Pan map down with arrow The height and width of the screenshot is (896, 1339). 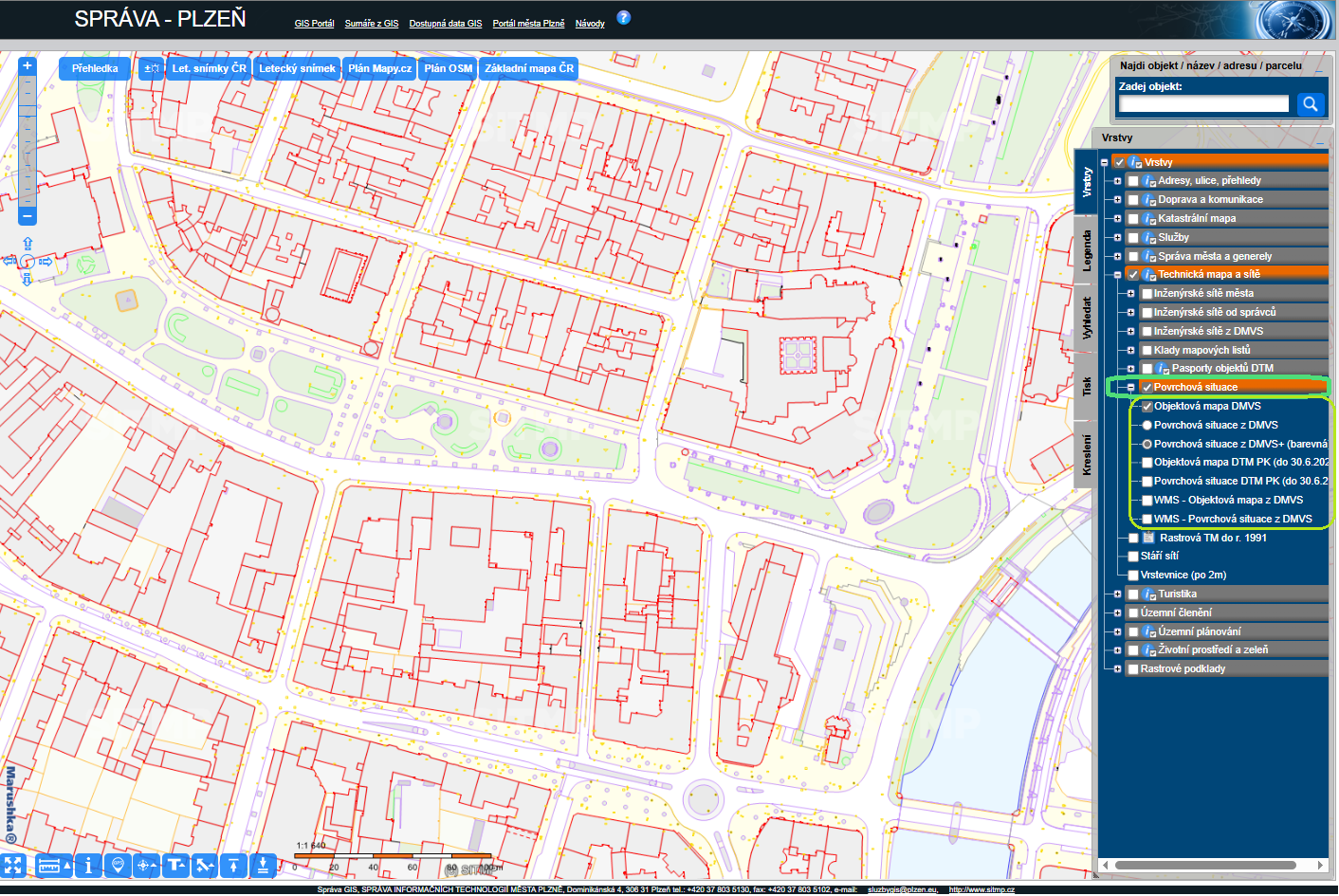(28, 279)
